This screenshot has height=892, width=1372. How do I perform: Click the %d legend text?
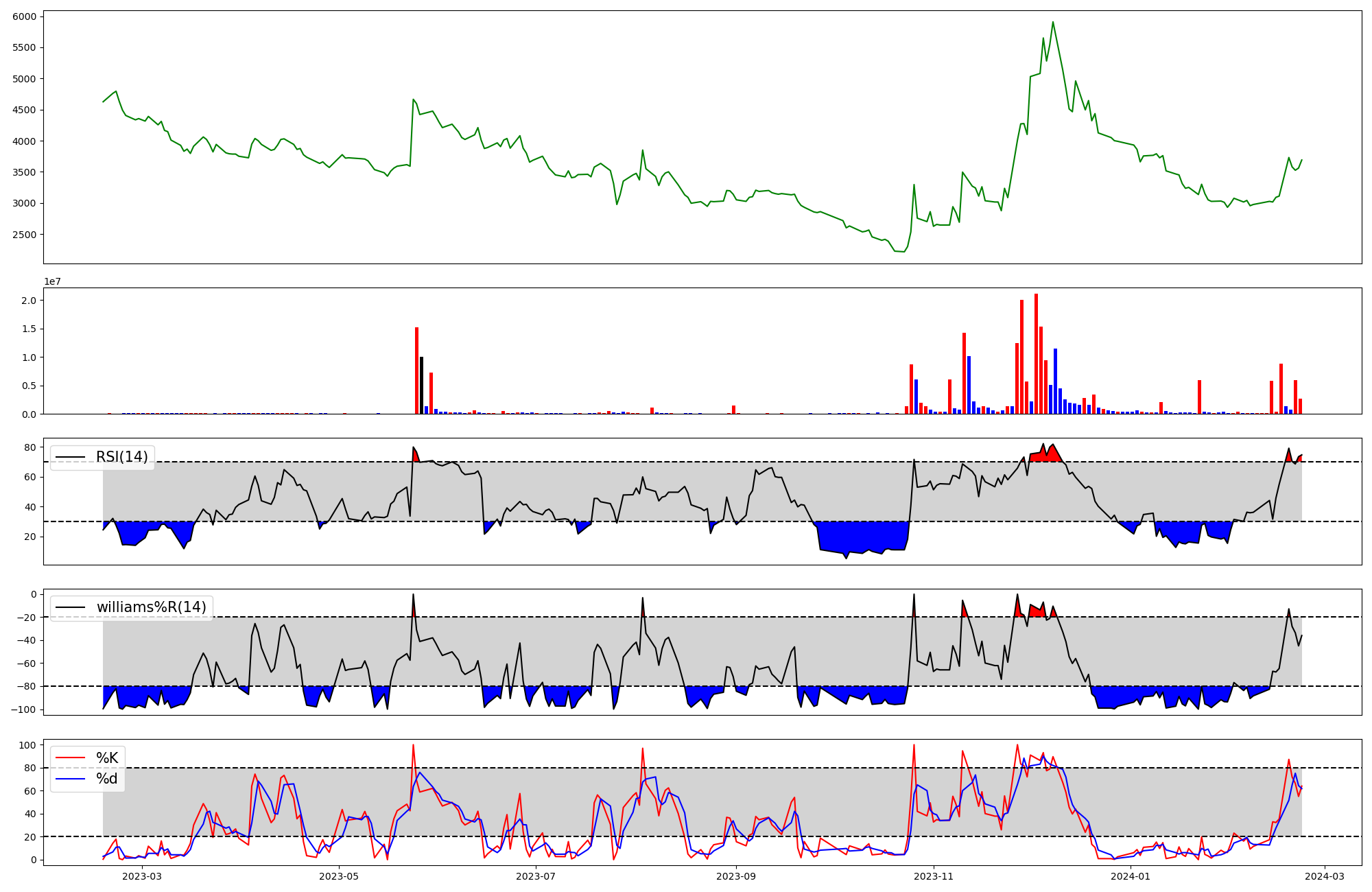(x=107, y=779)
